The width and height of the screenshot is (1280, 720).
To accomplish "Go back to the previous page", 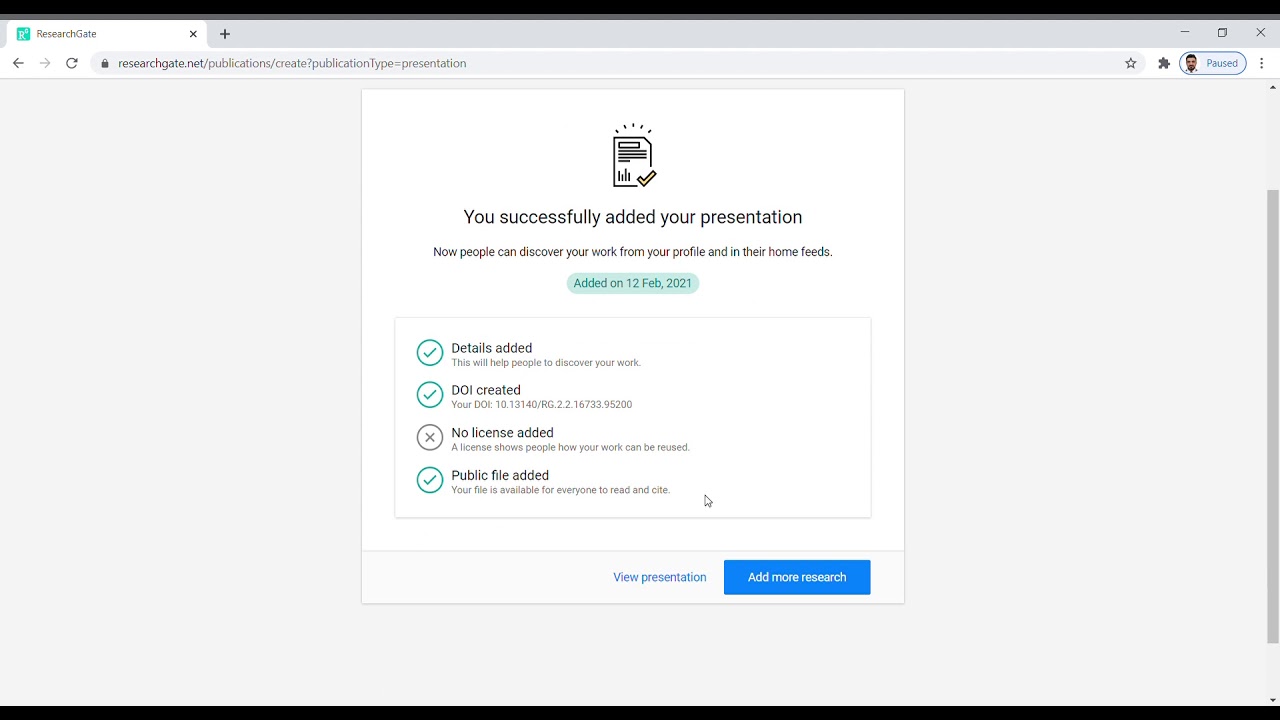I will pyautogui.click(x=18, y=63).
